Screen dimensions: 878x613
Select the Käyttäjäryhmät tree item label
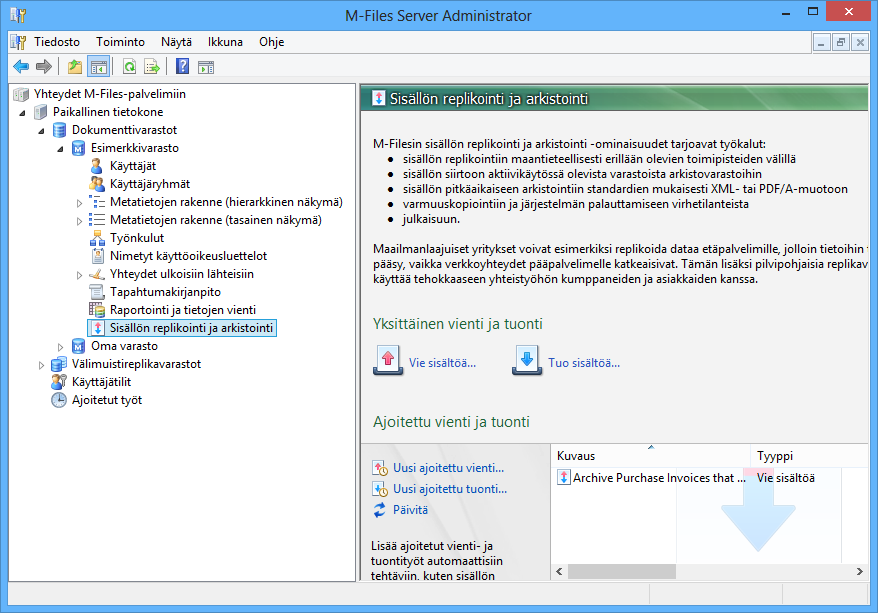point(150,184)
